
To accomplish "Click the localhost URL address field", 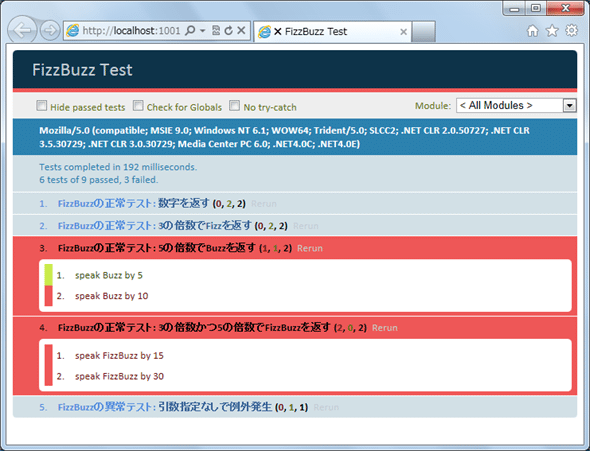I will [x=132, y=30].
